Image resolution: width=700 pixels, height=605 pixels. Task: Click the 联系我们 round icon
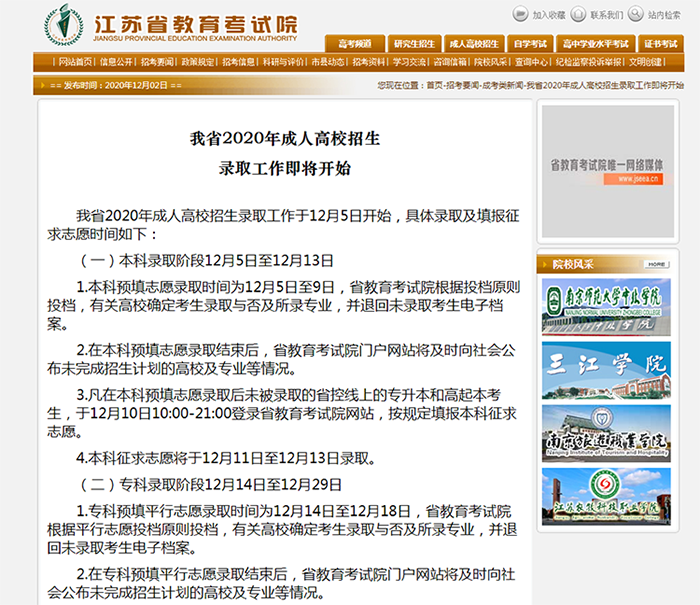[x=578, y=14]
